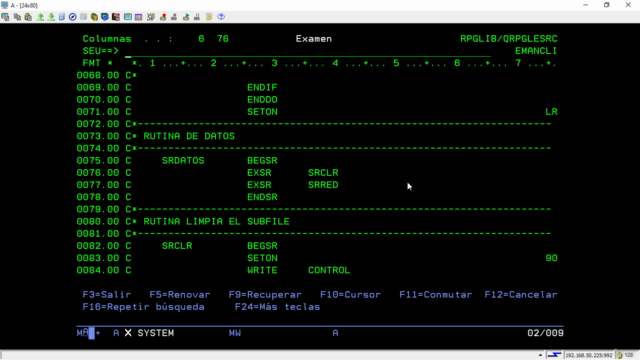Viewport: 640px width, 360px height.
Task: Click cursor position 02/009 in status line
Action: click(x=545, y=333)
